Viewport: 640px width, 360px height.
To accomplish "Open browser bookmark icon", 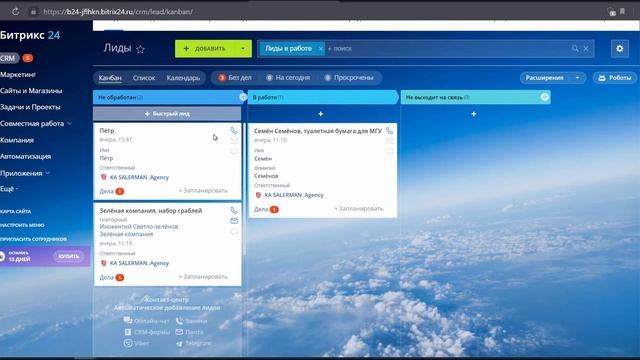I will click(x=622, y=11).
